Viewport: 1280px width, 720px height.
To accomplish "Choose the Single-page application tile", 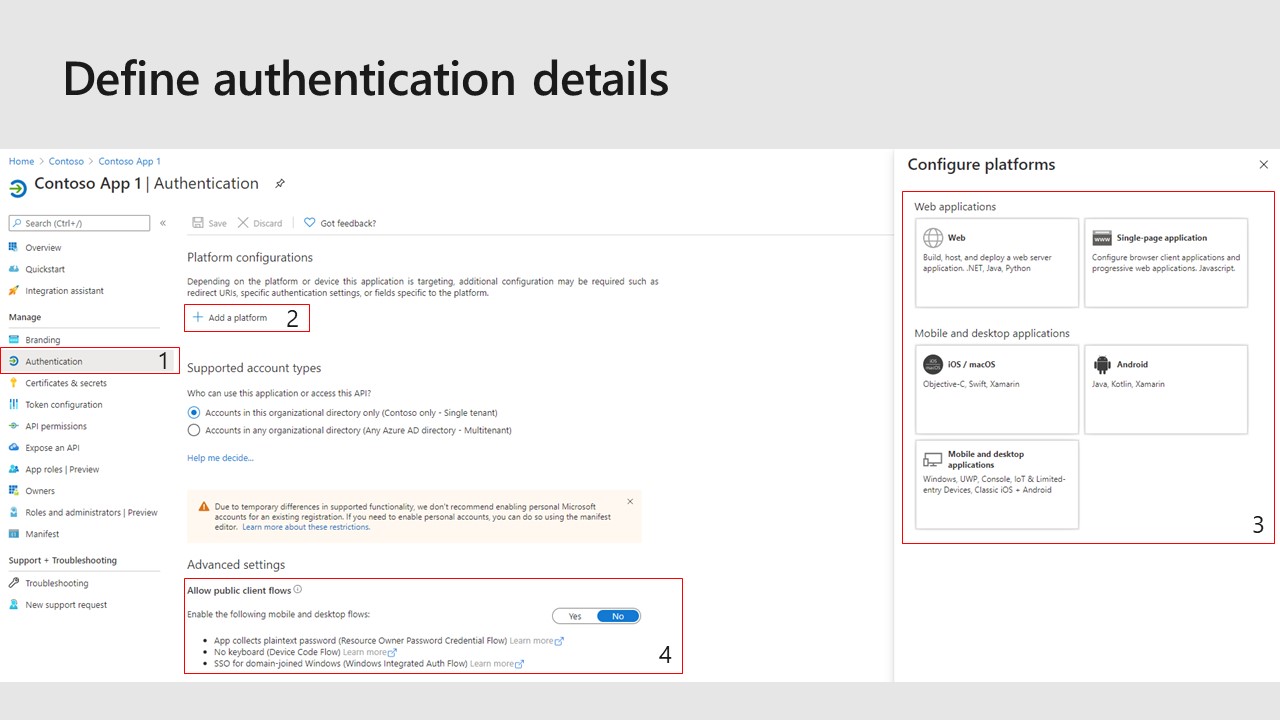I will 1165,262.
